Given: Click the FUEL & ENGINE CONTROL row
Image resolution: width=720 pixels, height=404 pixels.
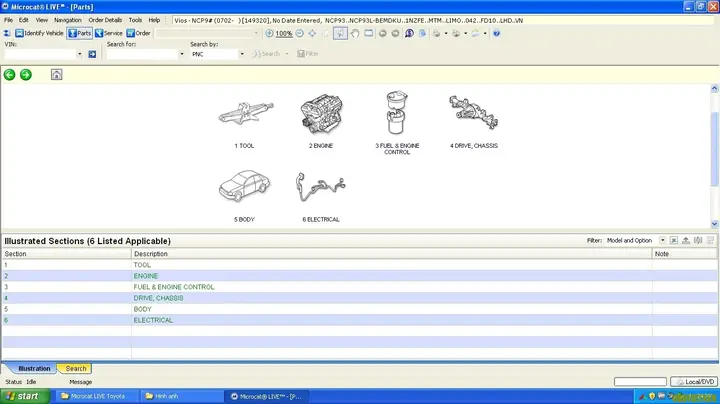Looking at the screenshot, I should pos(360,287).
